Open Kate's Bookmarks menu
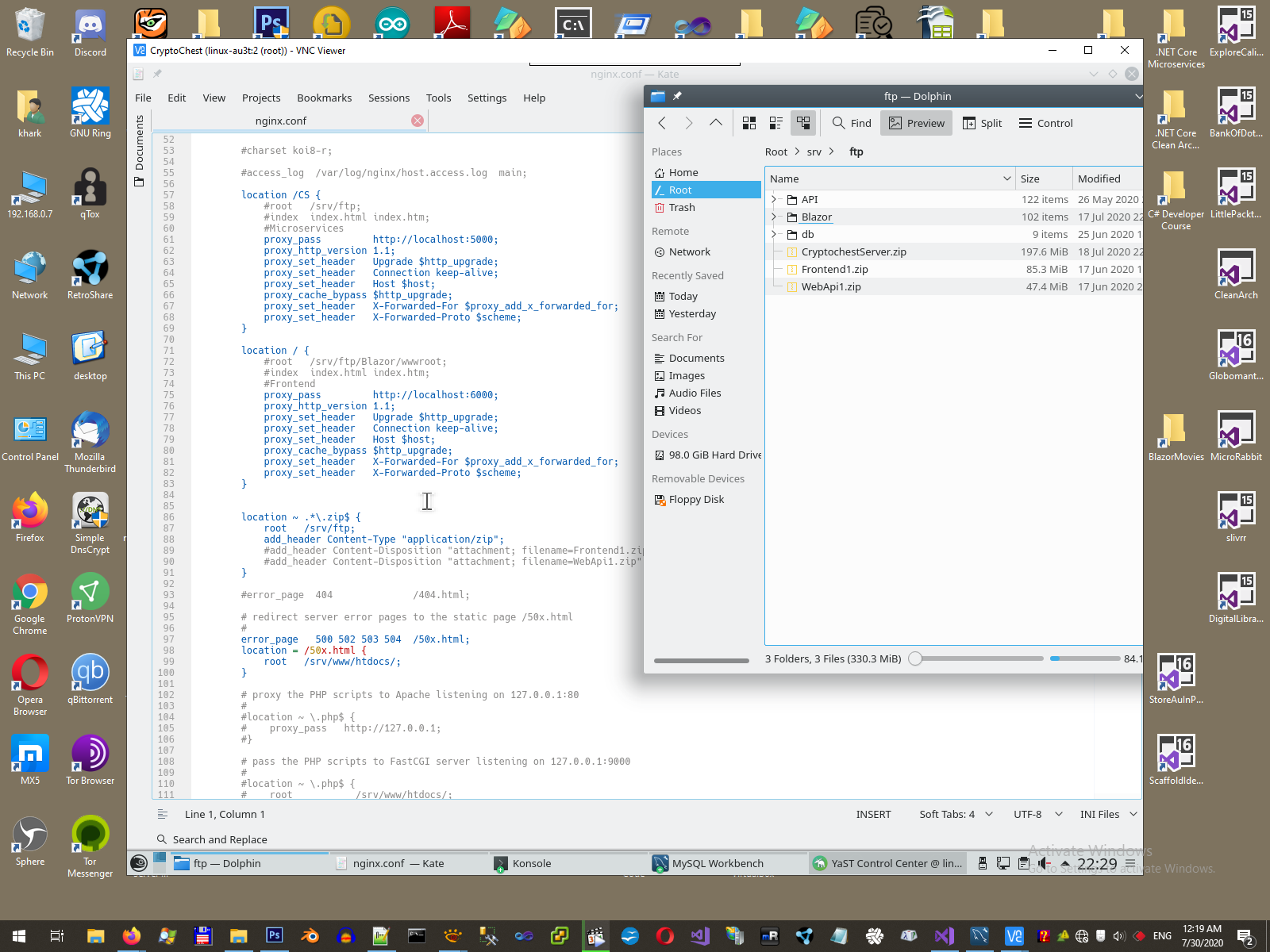1270x952 pixels. click(x=324, y=98)
